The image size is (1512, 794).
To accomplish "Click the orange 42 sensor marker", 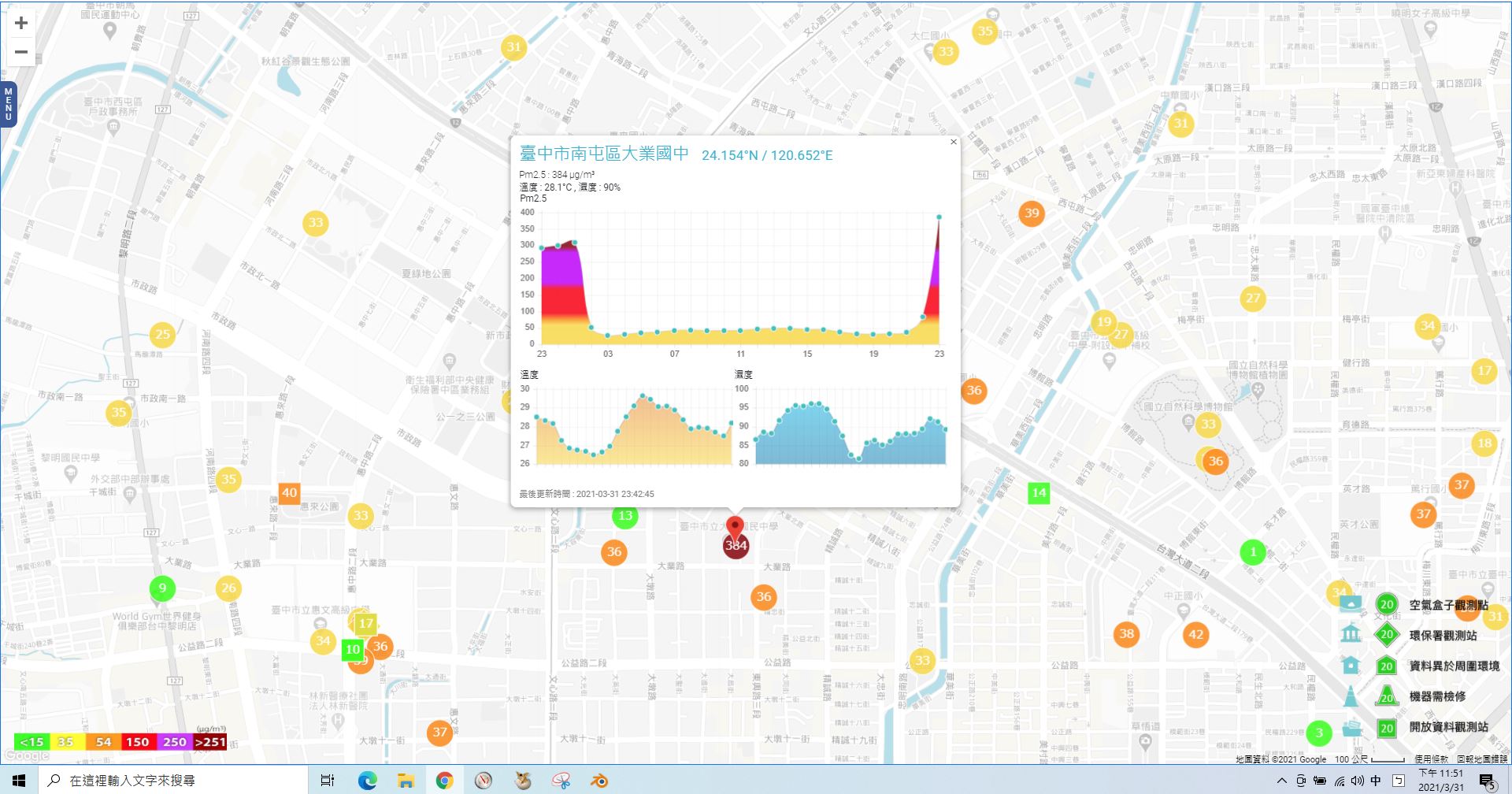I will (x=1196, y=634).
